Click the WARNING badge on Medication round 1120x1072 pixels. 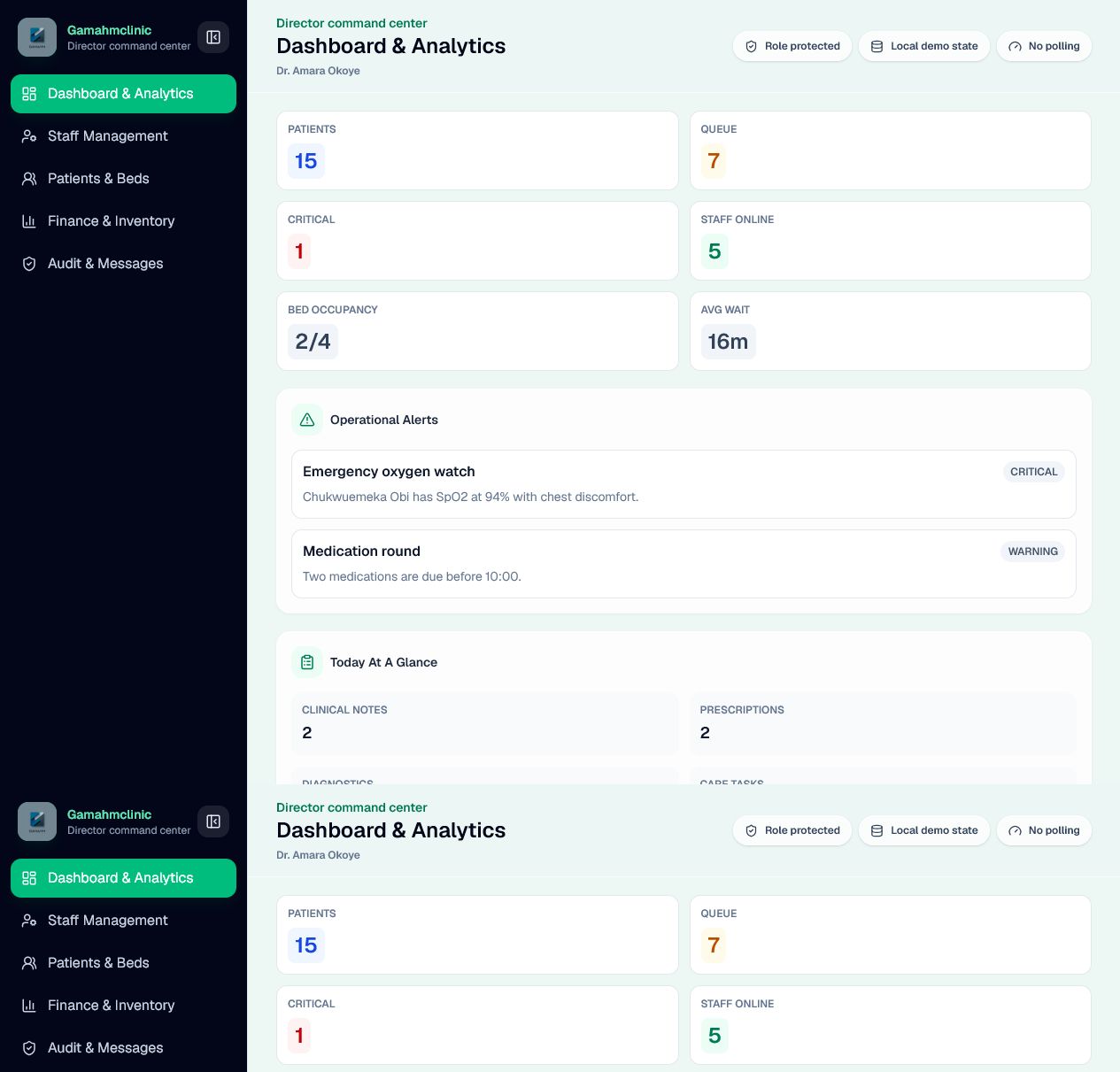(x=1032, y=551)
